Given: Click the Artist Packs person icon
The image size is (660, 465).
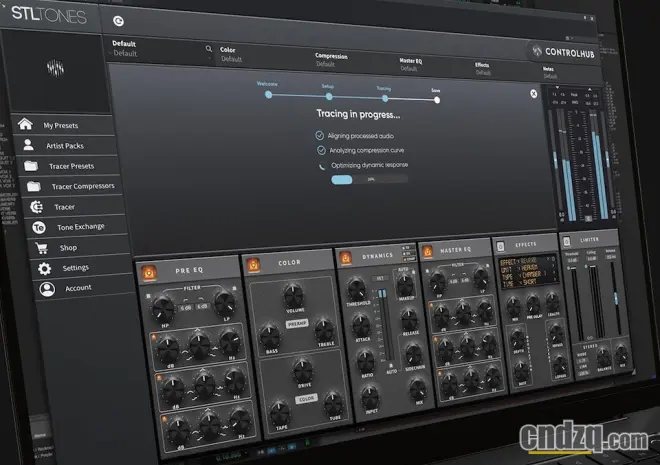Looking at the screenshot, I should [x=27, y=145].
